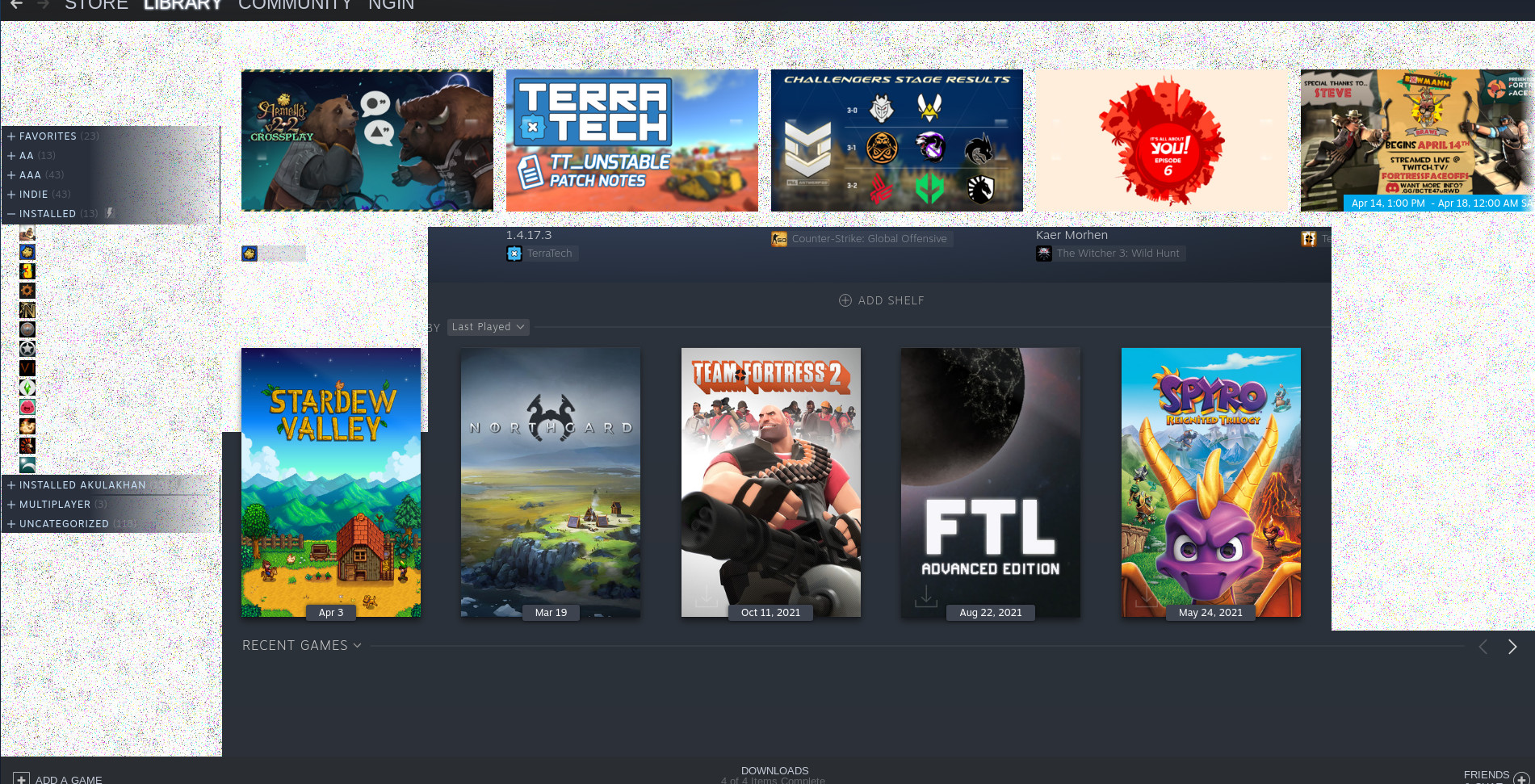
Task: Select the dark red icon above the teal crescent
Action: pyautogui.click(x=27, y=446)
